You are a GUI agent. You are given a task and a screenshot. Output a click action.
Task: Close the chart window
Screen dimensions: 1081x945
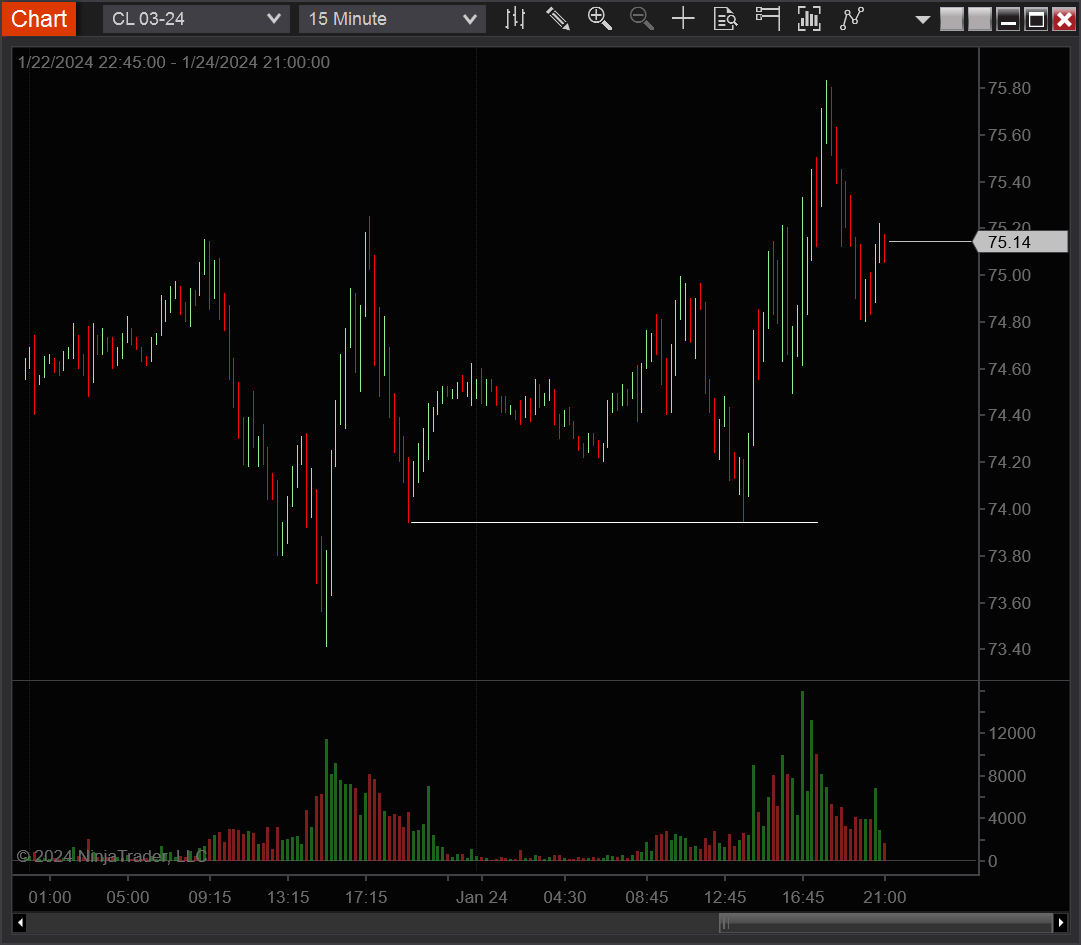(x=1064, y=19)
